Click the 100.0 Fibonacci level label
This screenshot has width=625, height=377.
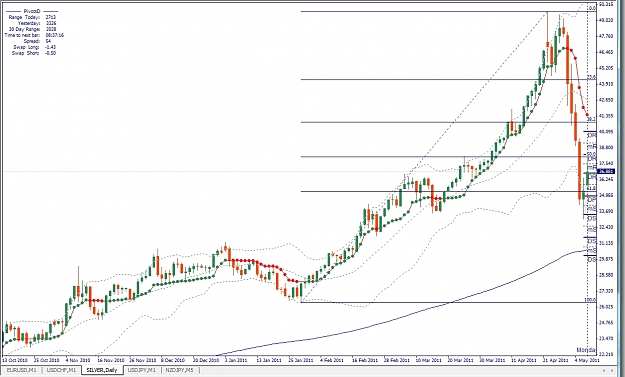[x=590, y=300]
